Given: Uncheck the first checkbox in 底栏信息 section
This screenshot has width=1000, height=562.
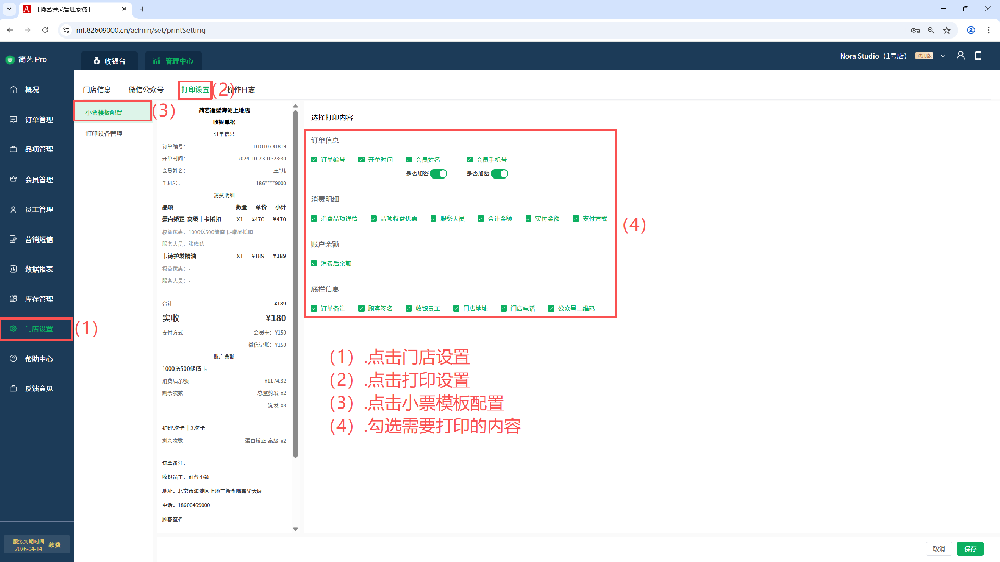Looking at the screenshot, I should (x=314, y=308).
